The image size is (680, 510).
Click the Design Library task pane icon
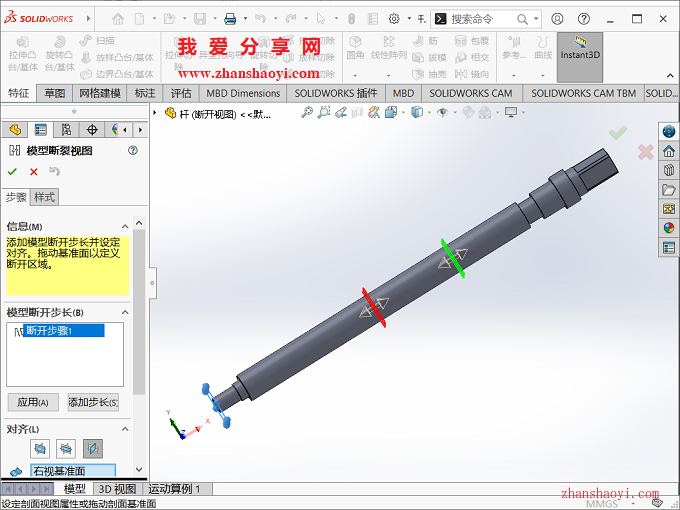click(x=669, y=170)
